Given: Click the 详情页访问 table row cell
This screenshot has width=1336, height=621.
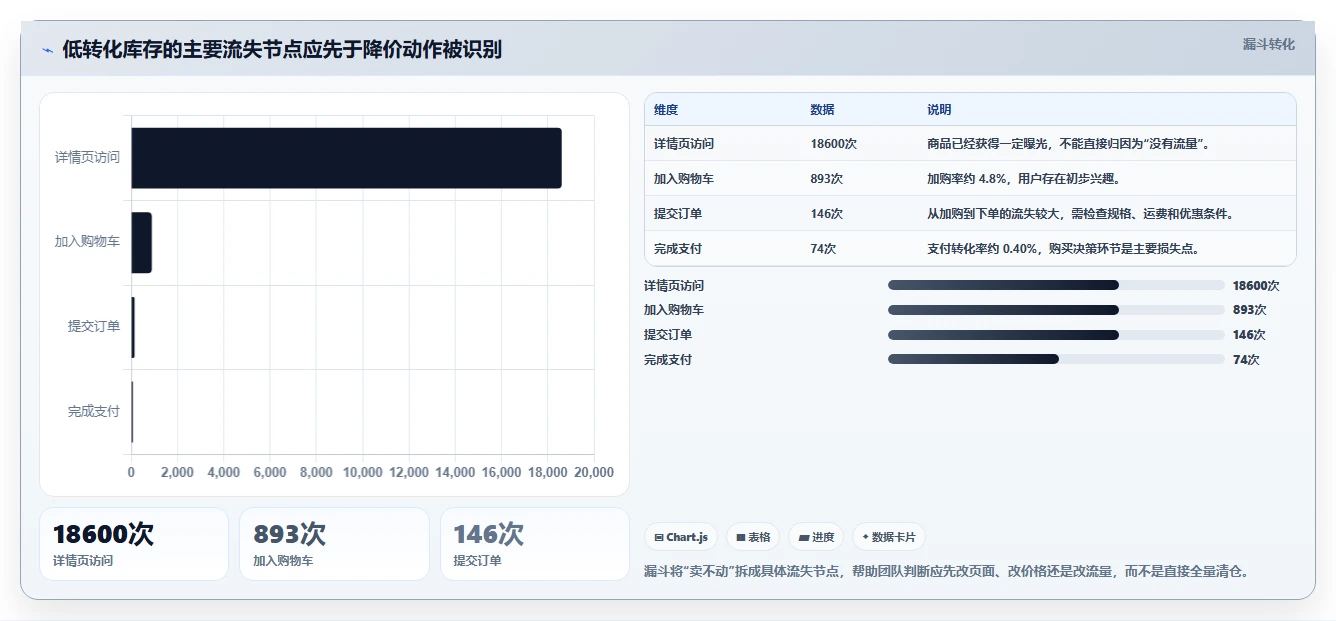Looking at the screenshot, I should (684, 144).
